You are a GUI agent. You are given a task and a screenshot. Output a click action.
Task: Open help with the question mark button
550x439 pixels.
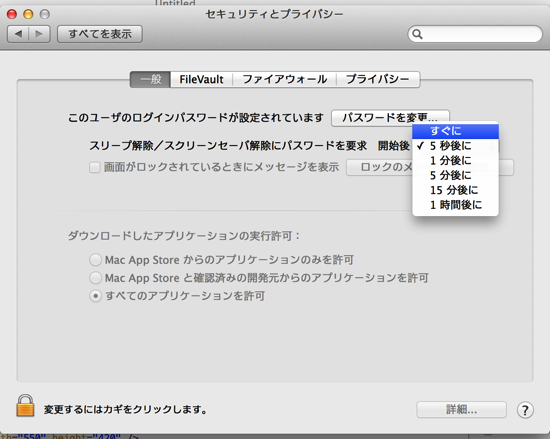pyautogui.click(x=525, y=410)
